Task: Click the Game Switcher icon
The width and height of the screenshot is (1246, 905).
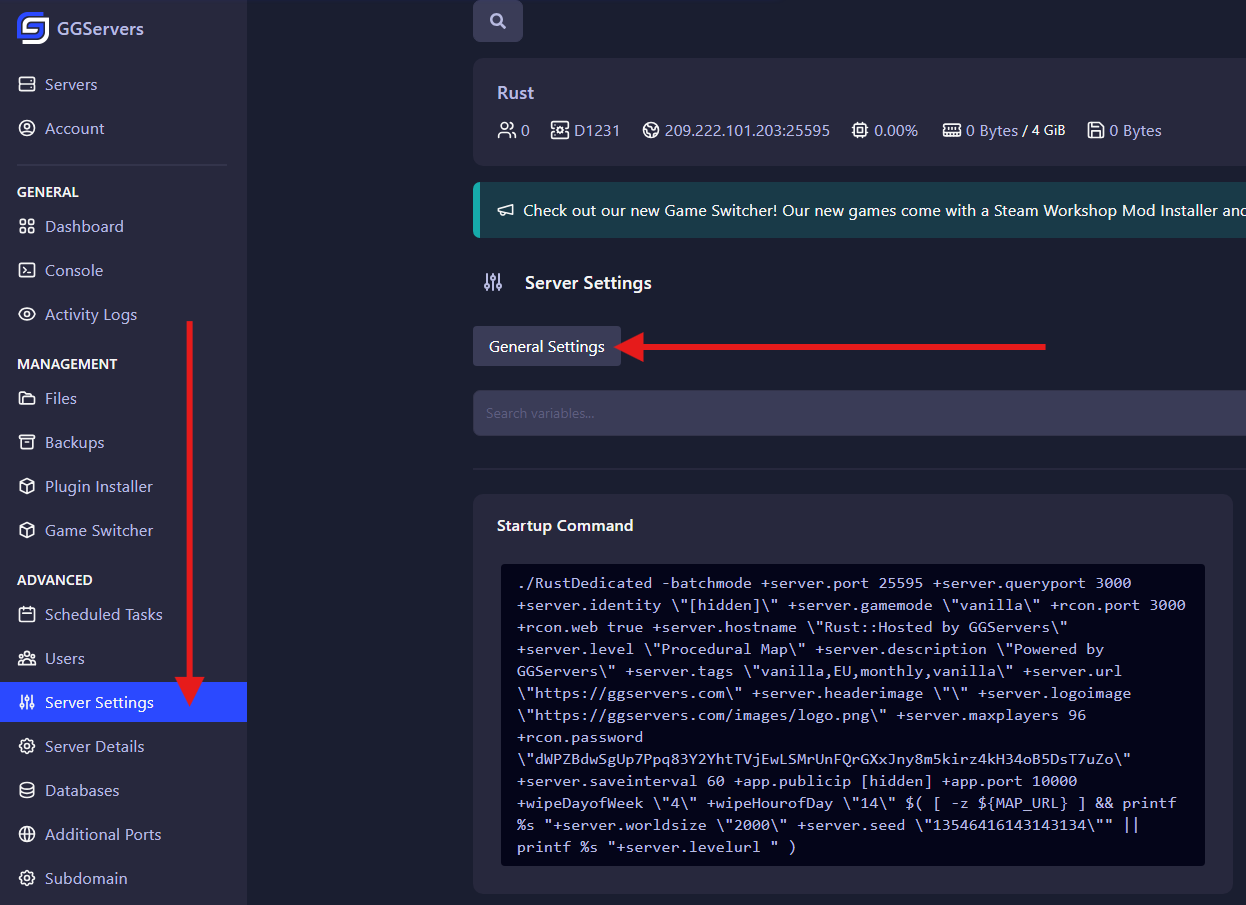Action: click(26, 530)
